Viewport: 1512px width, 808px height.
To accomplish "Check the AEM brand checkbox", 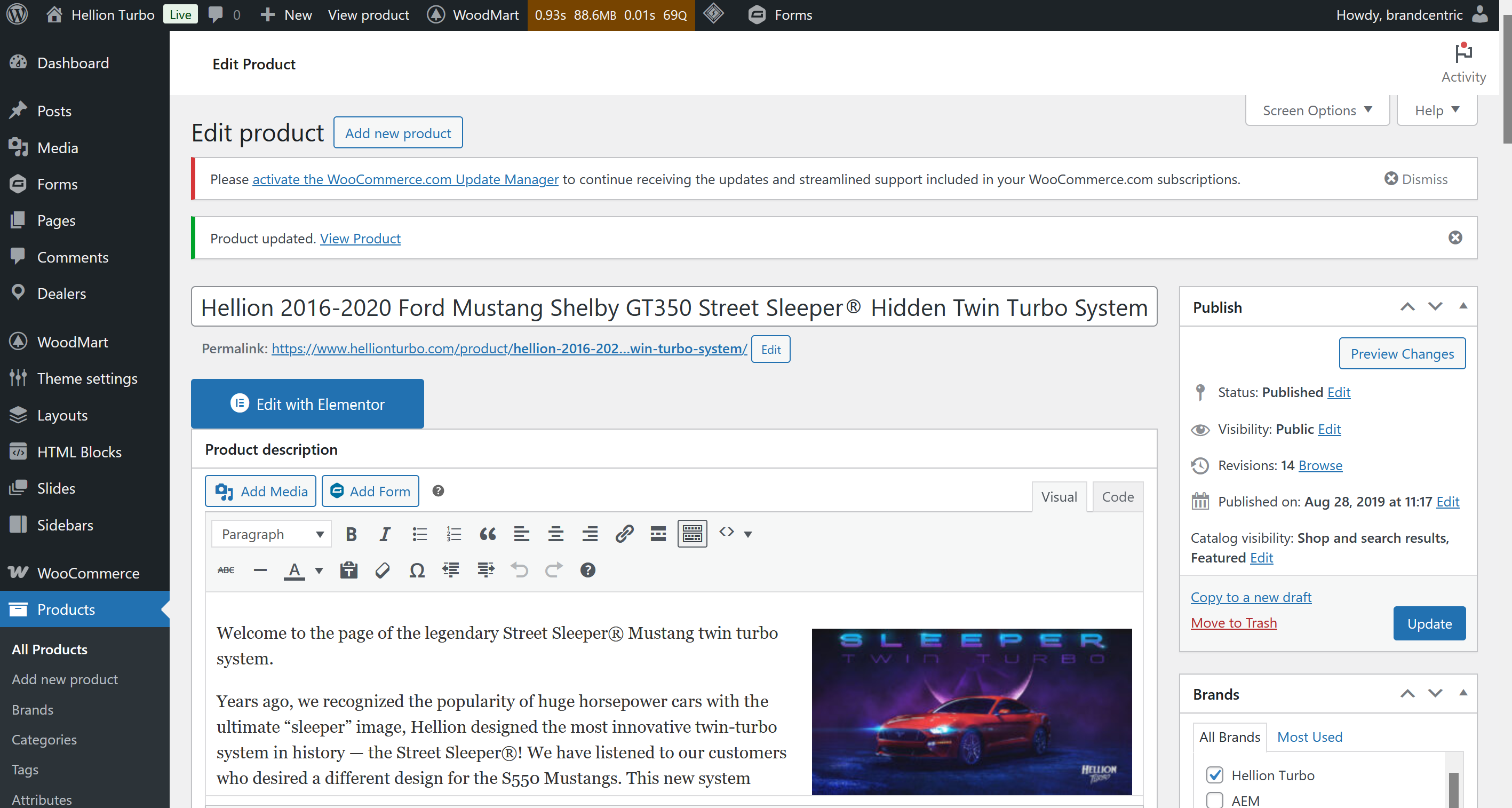I will coord(1214,801).
